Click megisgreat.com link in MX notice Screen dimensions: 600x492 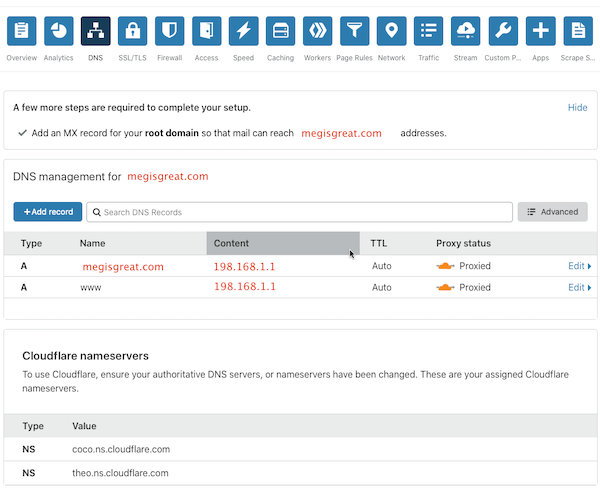click(x=341, y=133)
